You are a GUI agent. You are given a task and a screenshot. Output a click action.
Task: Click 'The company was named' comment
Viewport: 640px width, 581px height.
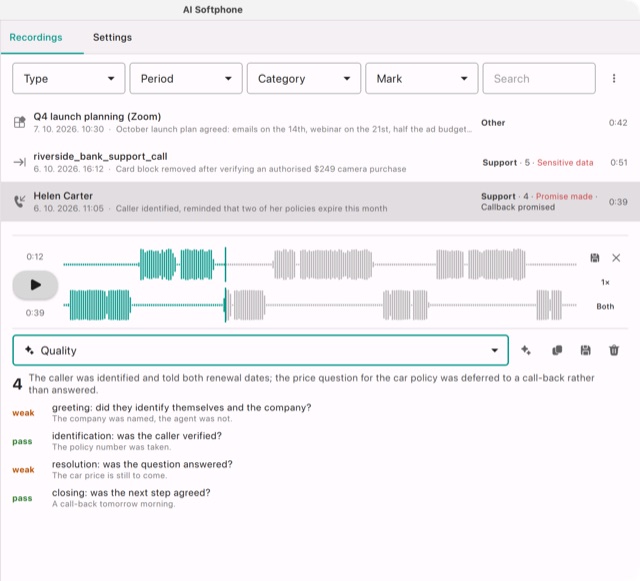pos(142,419)
